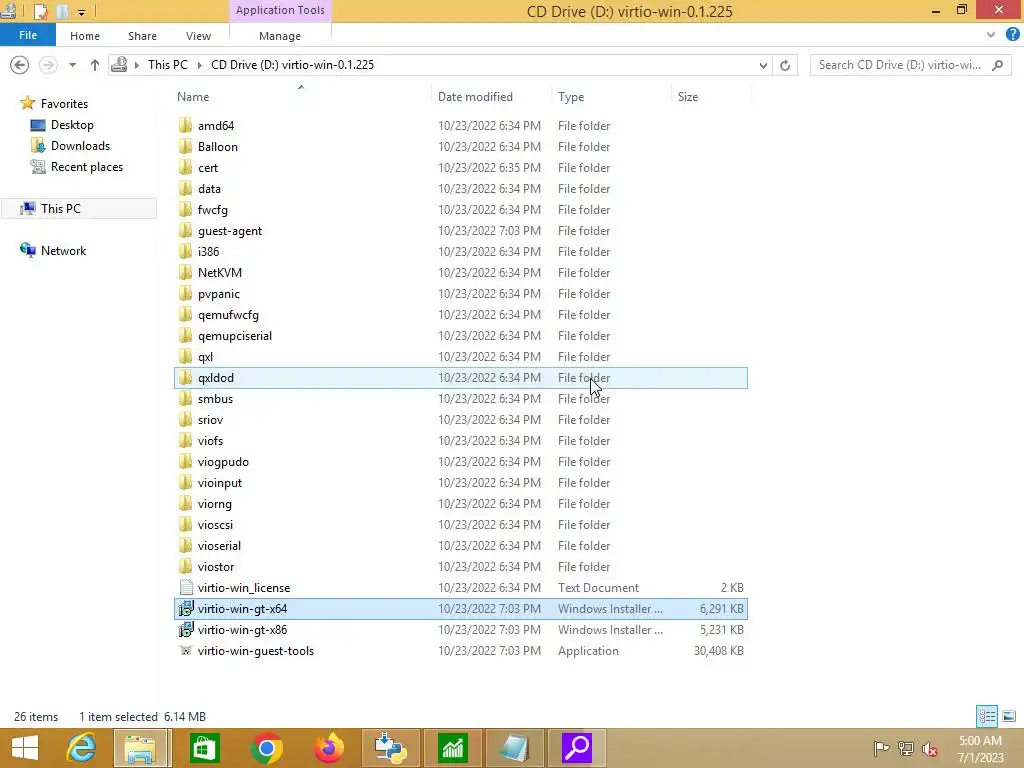The width and height of the screenshot is (1024, 768).
Task: Click This PC in address breadcrumb
Action: [168, 65]
